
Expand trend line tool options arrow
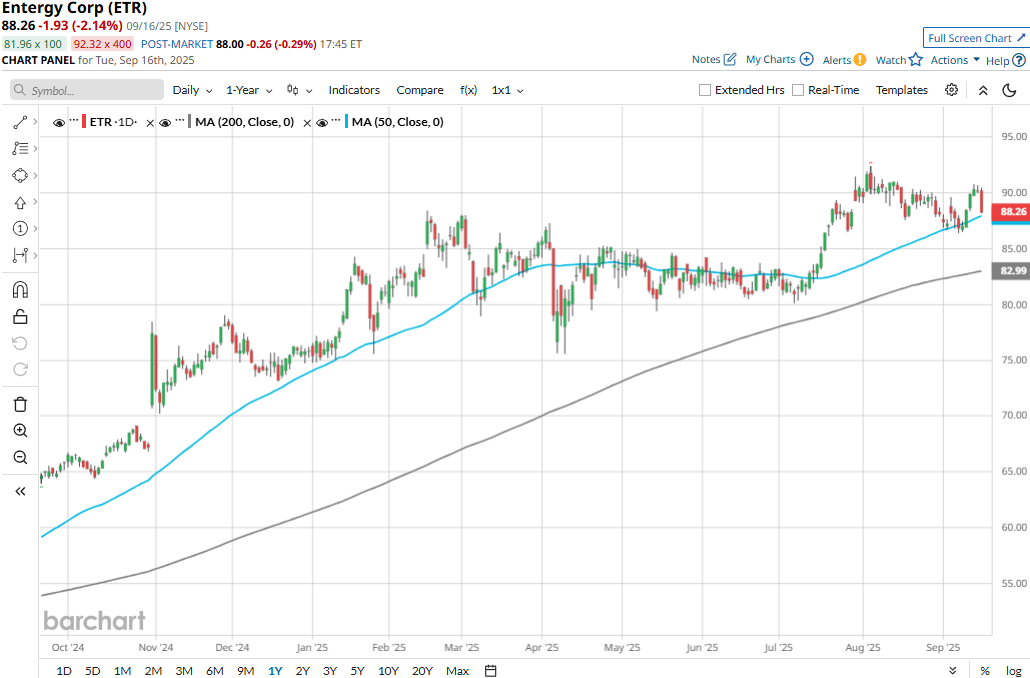(35, 122)
